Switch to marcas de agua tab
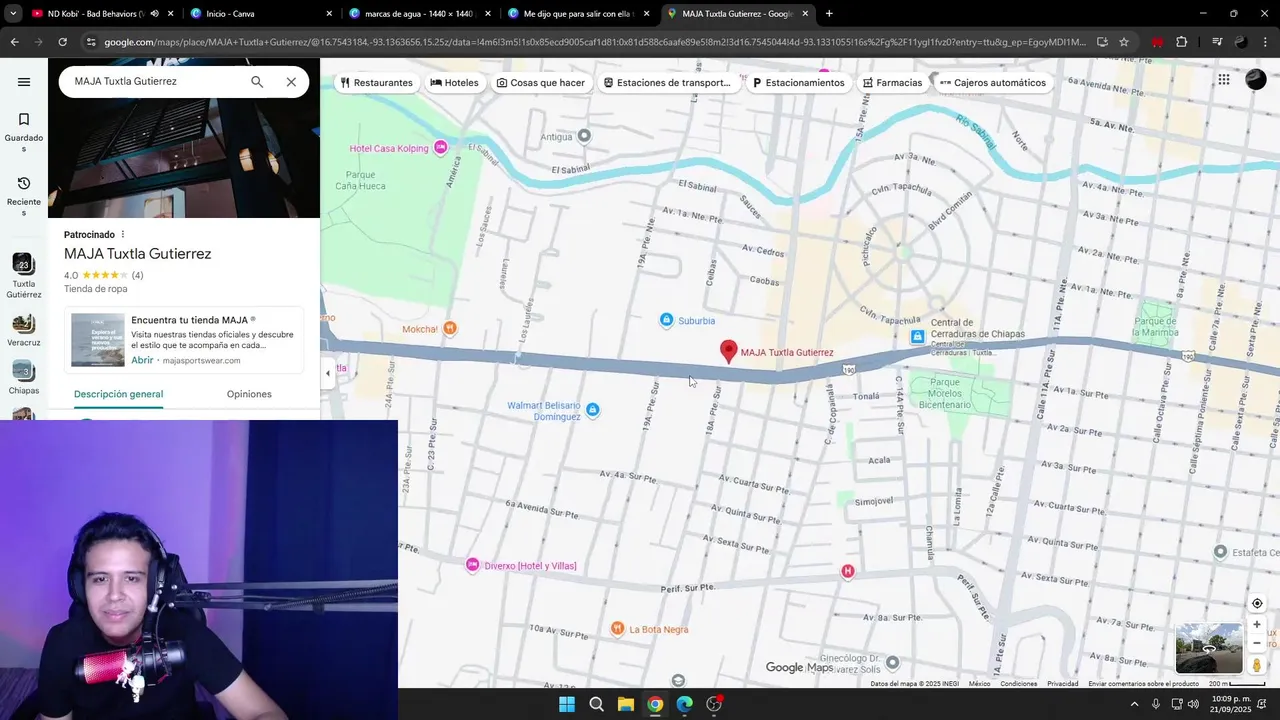 pos(419,14)
